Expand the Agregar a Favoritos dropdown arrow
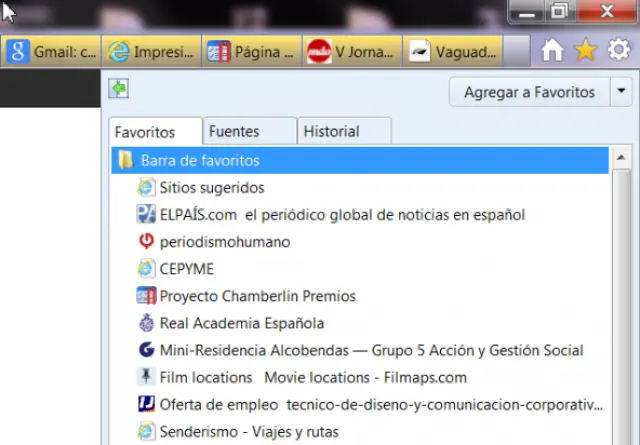Screen dimensions: 640x445 pos(620,92)
